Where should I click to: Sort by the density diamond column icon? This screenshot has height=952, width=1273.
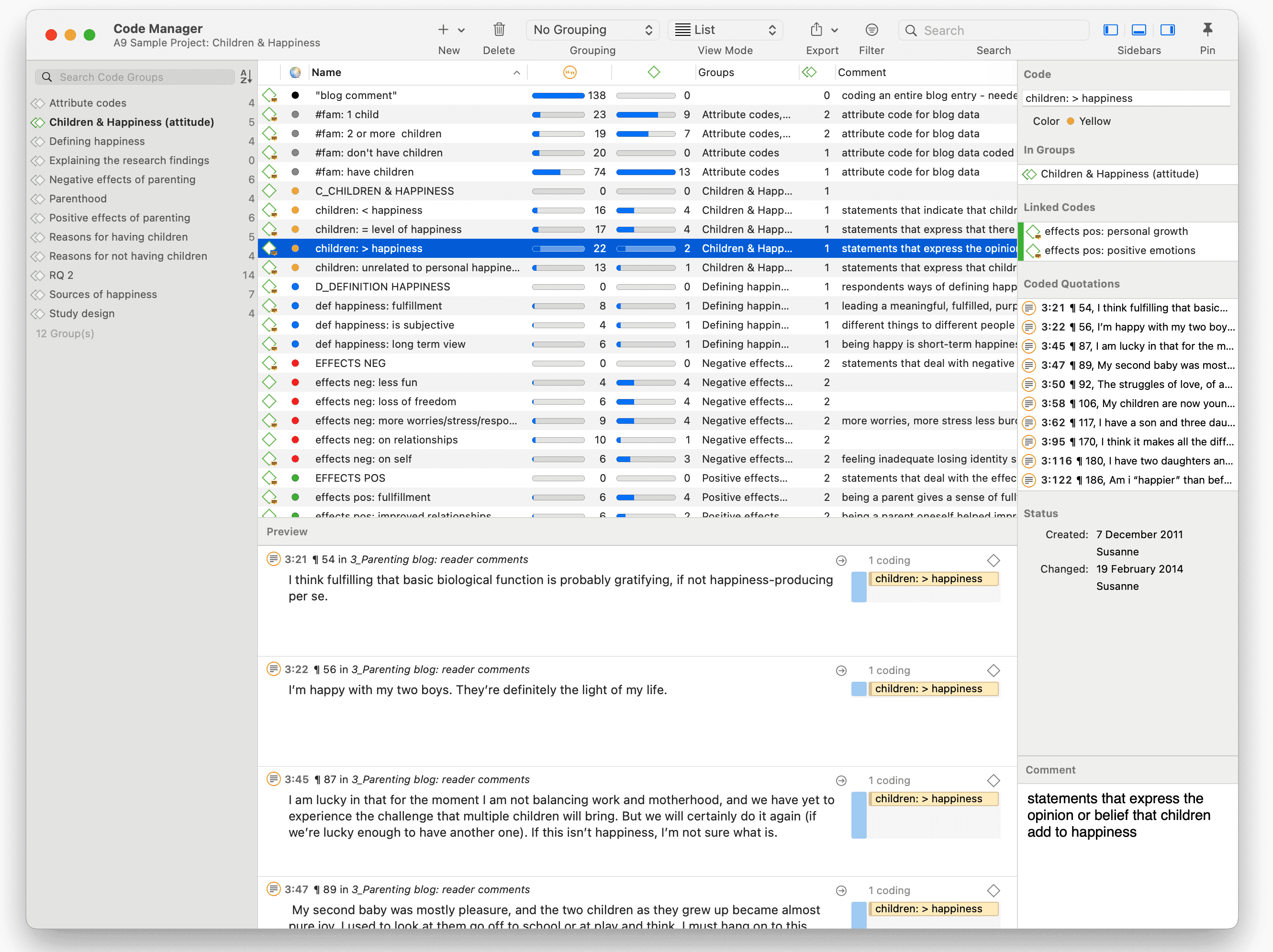tap(653, 73)
